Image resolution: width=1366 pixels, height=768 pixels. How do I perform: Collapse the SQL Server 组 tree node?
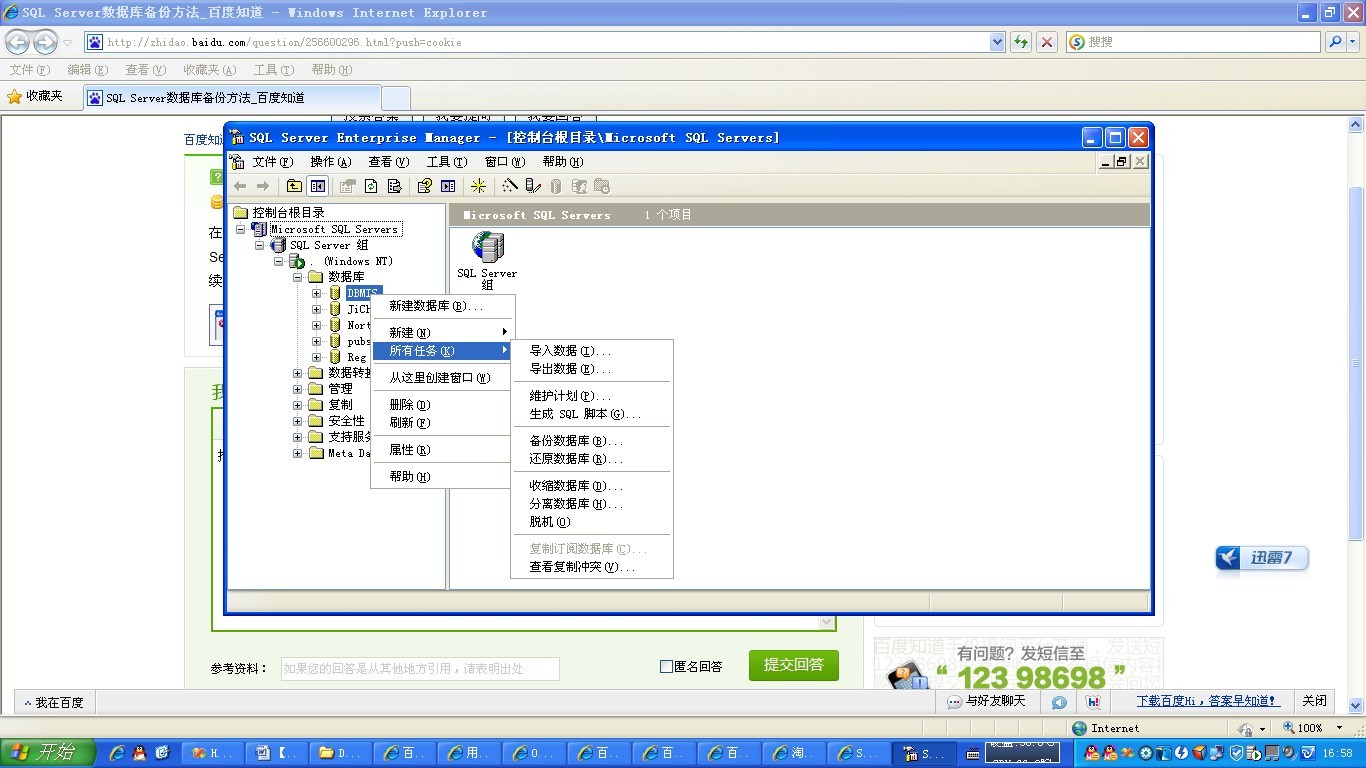click(x=260, y=245)
